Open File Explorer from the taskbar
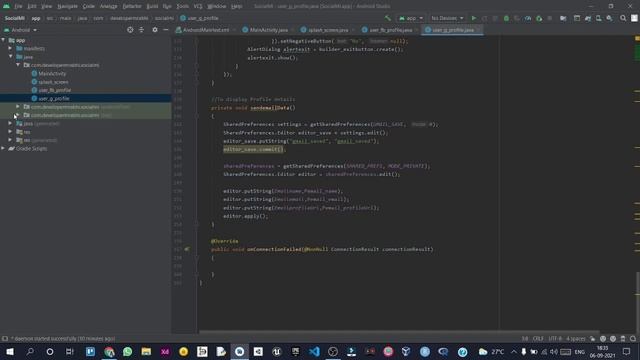 coord(146,351)
